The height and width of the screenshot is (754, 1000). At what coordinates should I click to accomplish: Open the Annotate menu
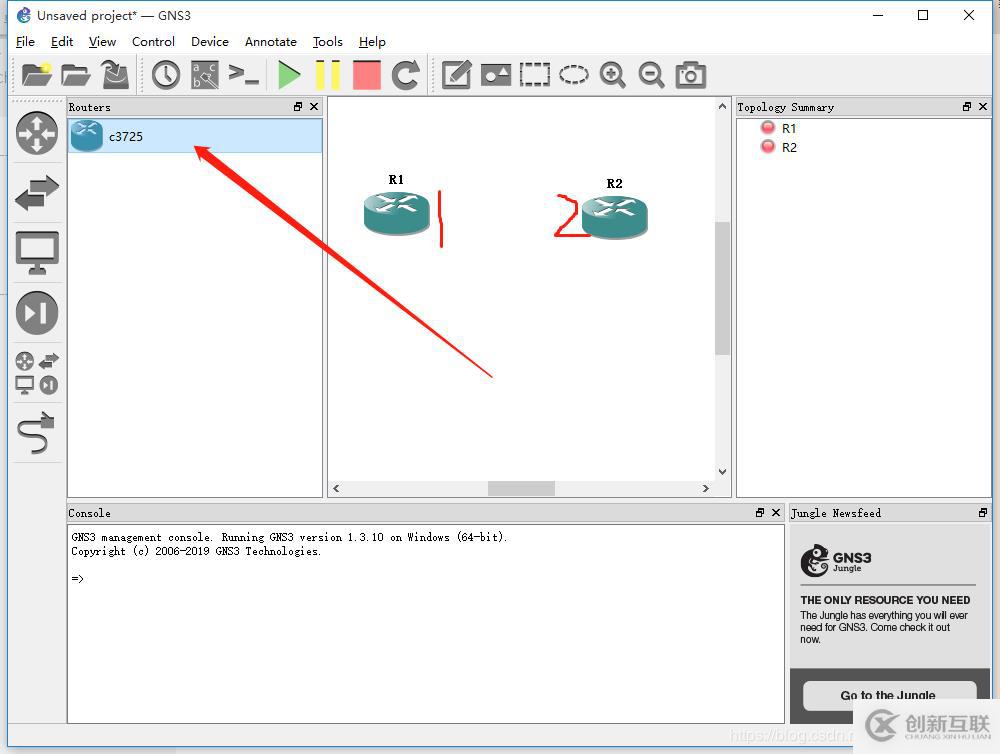pyautogui.click(x=271, y=41)
